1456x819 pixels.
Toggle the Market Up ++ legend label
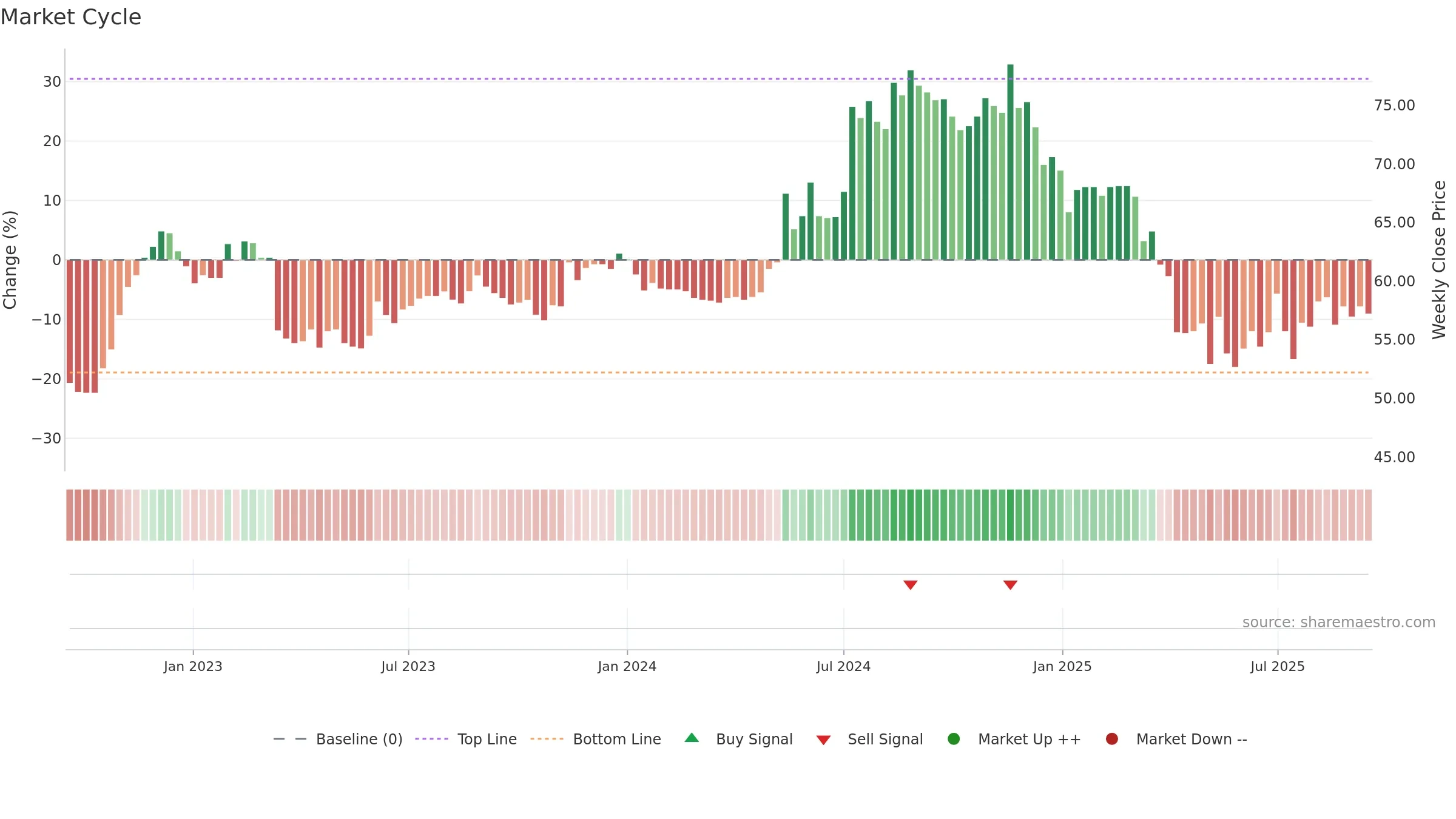tap(1030, 739)
